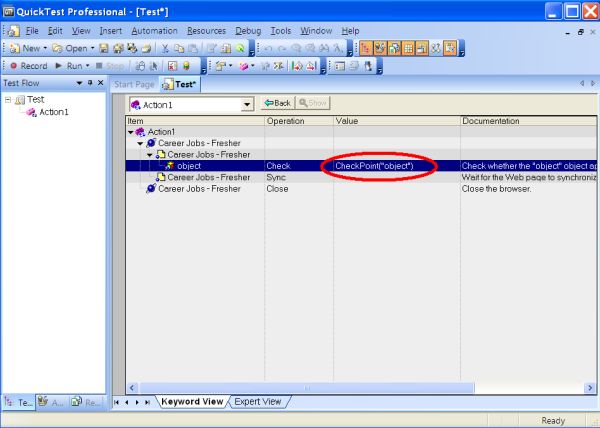Toggle the Resources pane view button

point(394,48)
